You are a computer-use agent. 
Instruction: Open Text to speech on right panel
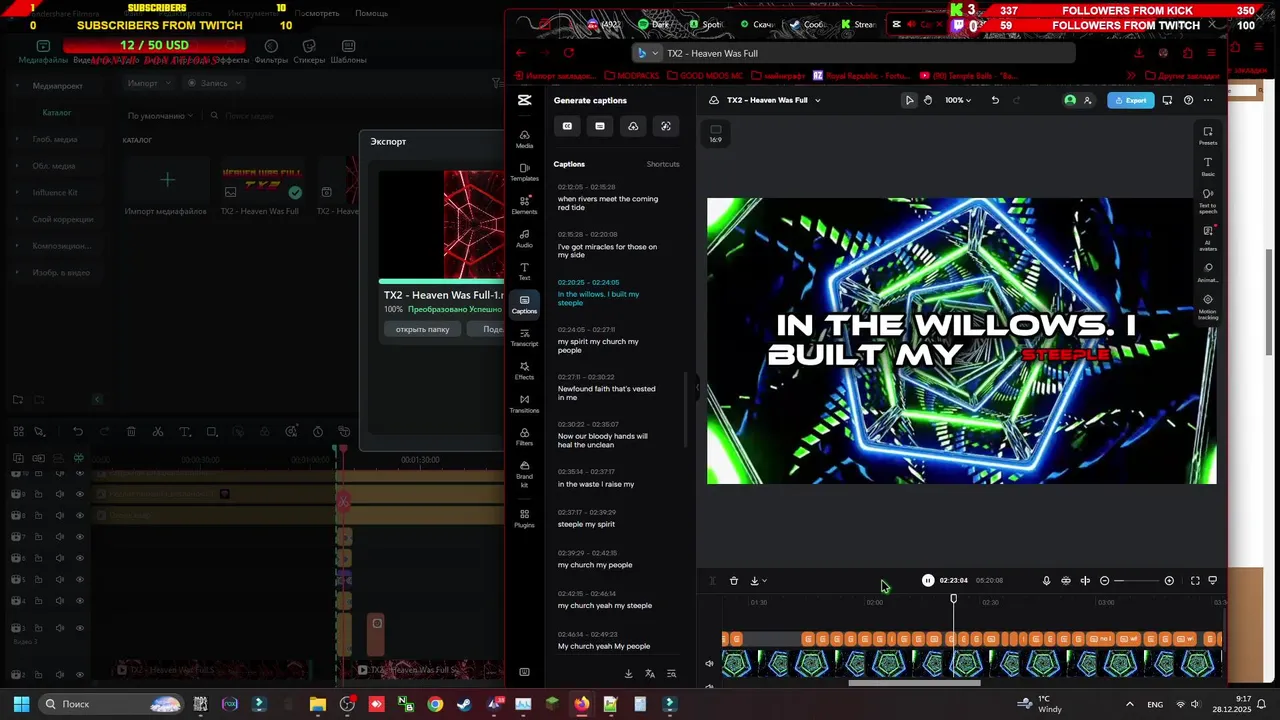pyautogui.click(x=1208, y=200)
